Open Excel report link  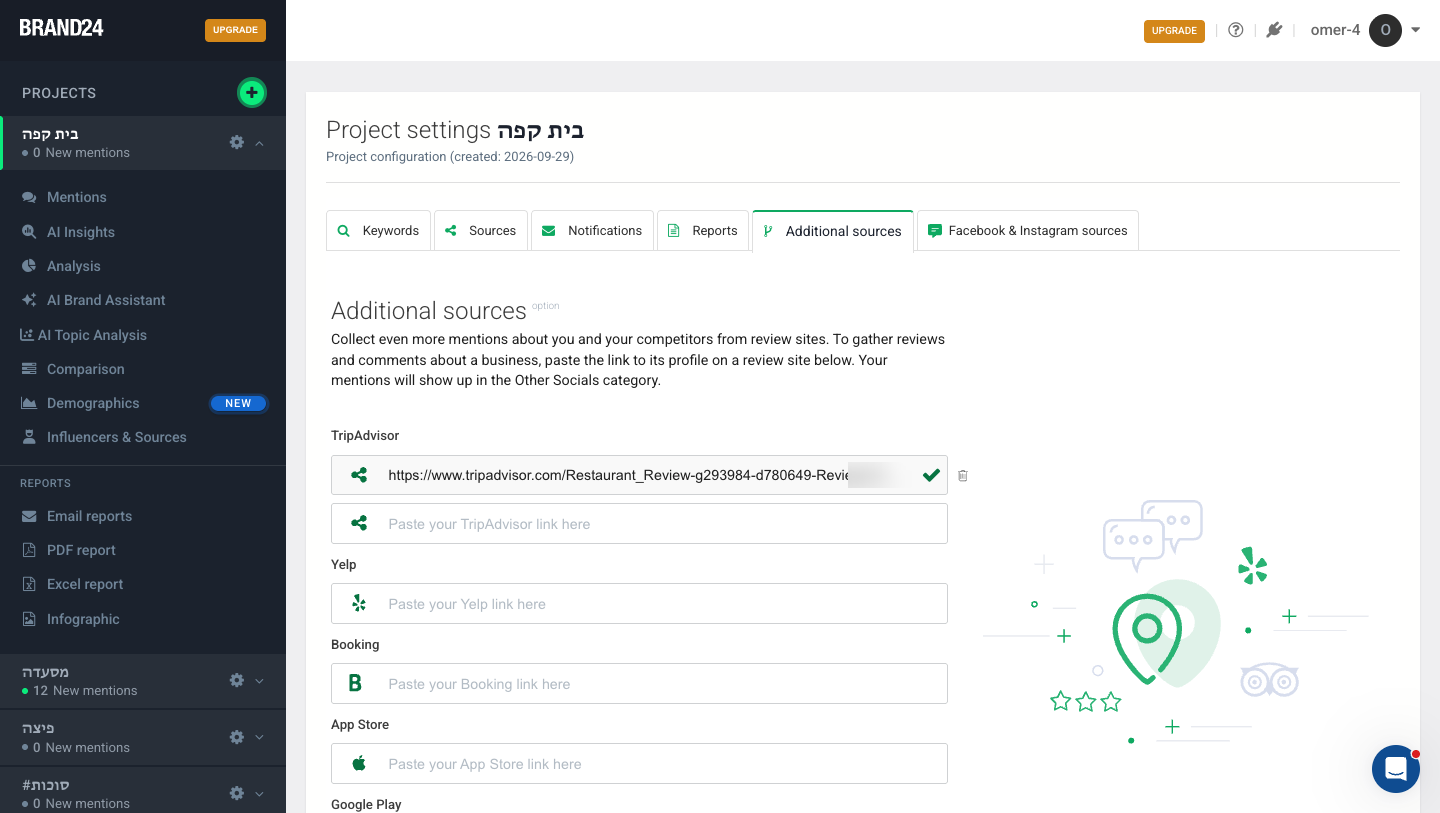[85, 584]
